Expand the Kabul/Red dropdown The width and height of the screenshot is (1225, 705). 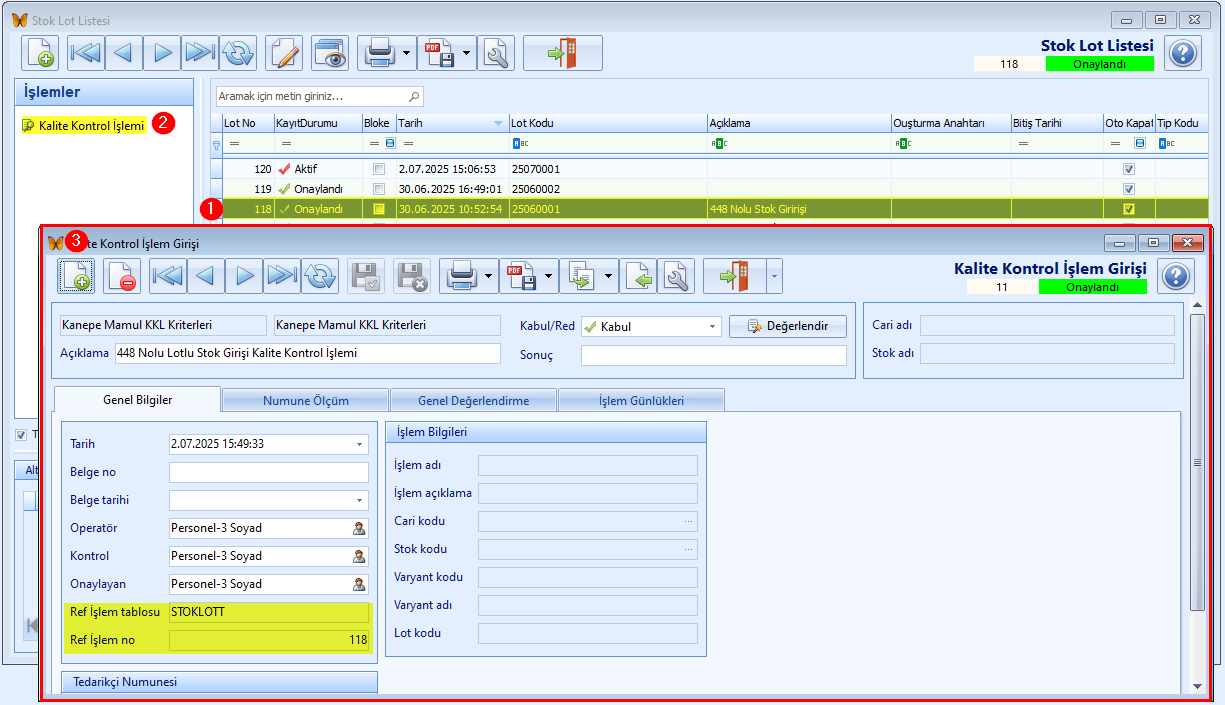point(713,326)
